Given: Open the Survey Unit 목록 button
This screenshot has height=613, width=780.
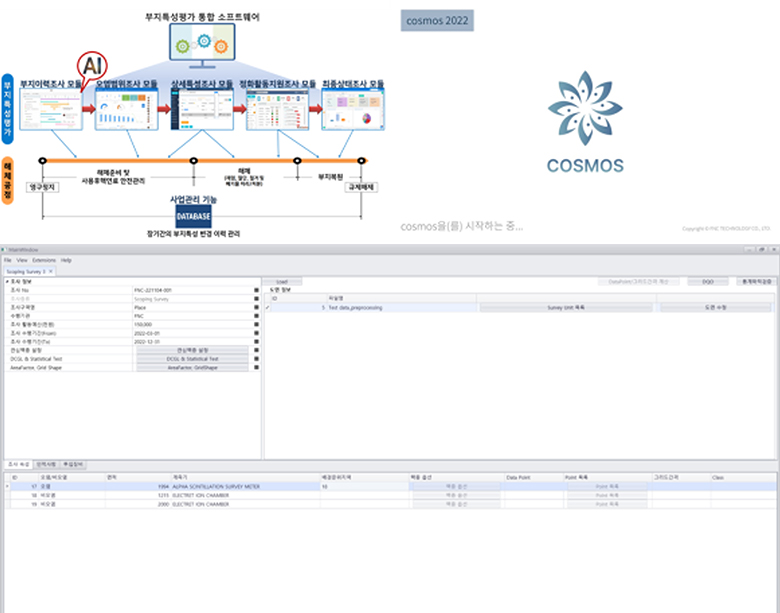Looking at the screenshot, I should (x=566, y=307).
